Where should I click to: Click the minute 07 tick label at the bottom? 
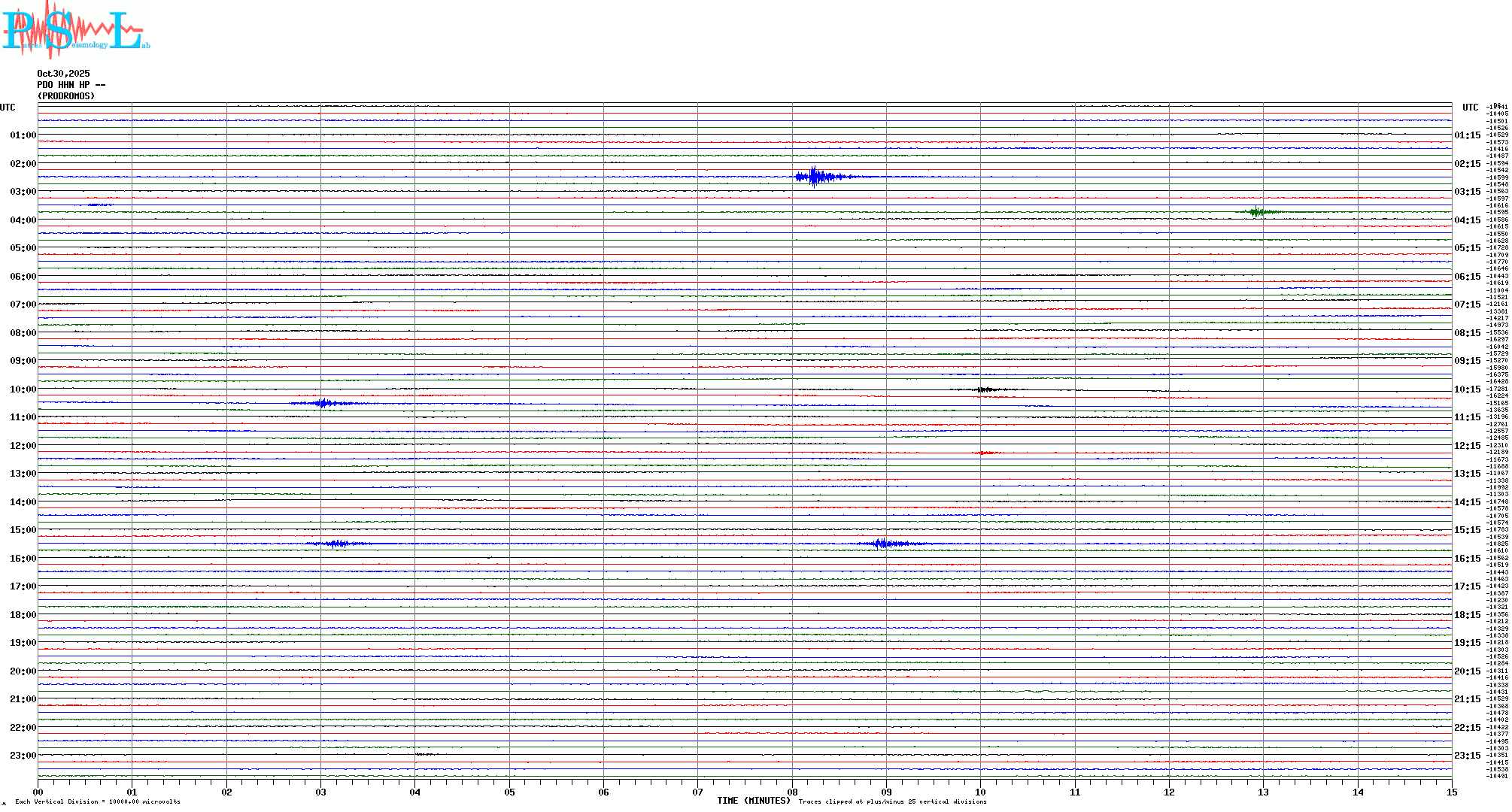point(697,792)
